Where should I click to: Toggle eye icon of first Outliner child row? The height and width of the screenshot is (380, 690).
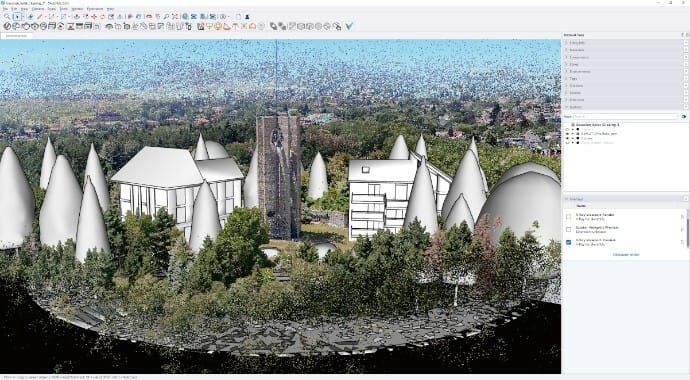coord(567,129)
